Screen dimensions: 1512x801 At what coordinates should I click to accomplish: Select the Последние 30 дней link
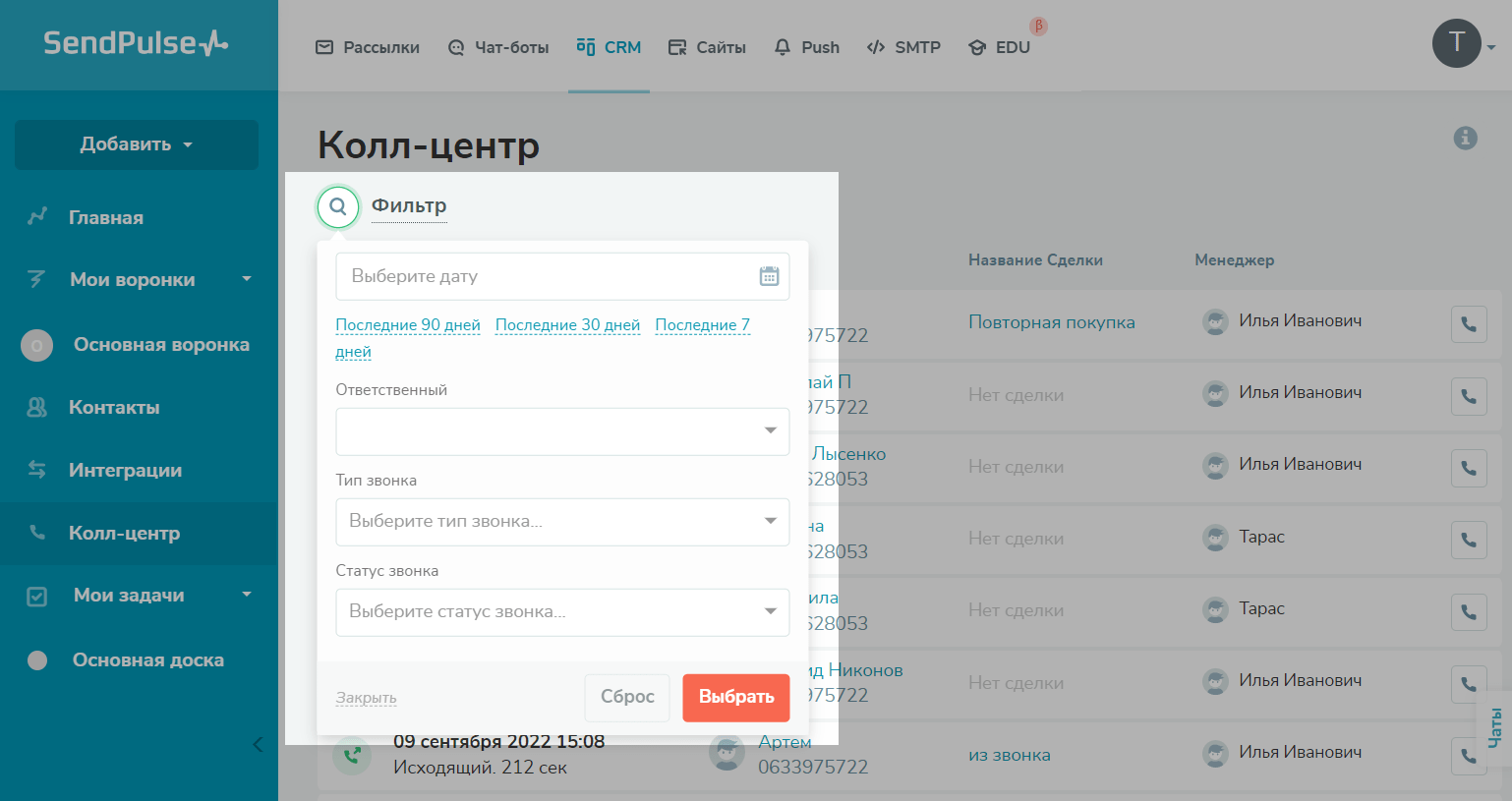click(x=567, y=325)
